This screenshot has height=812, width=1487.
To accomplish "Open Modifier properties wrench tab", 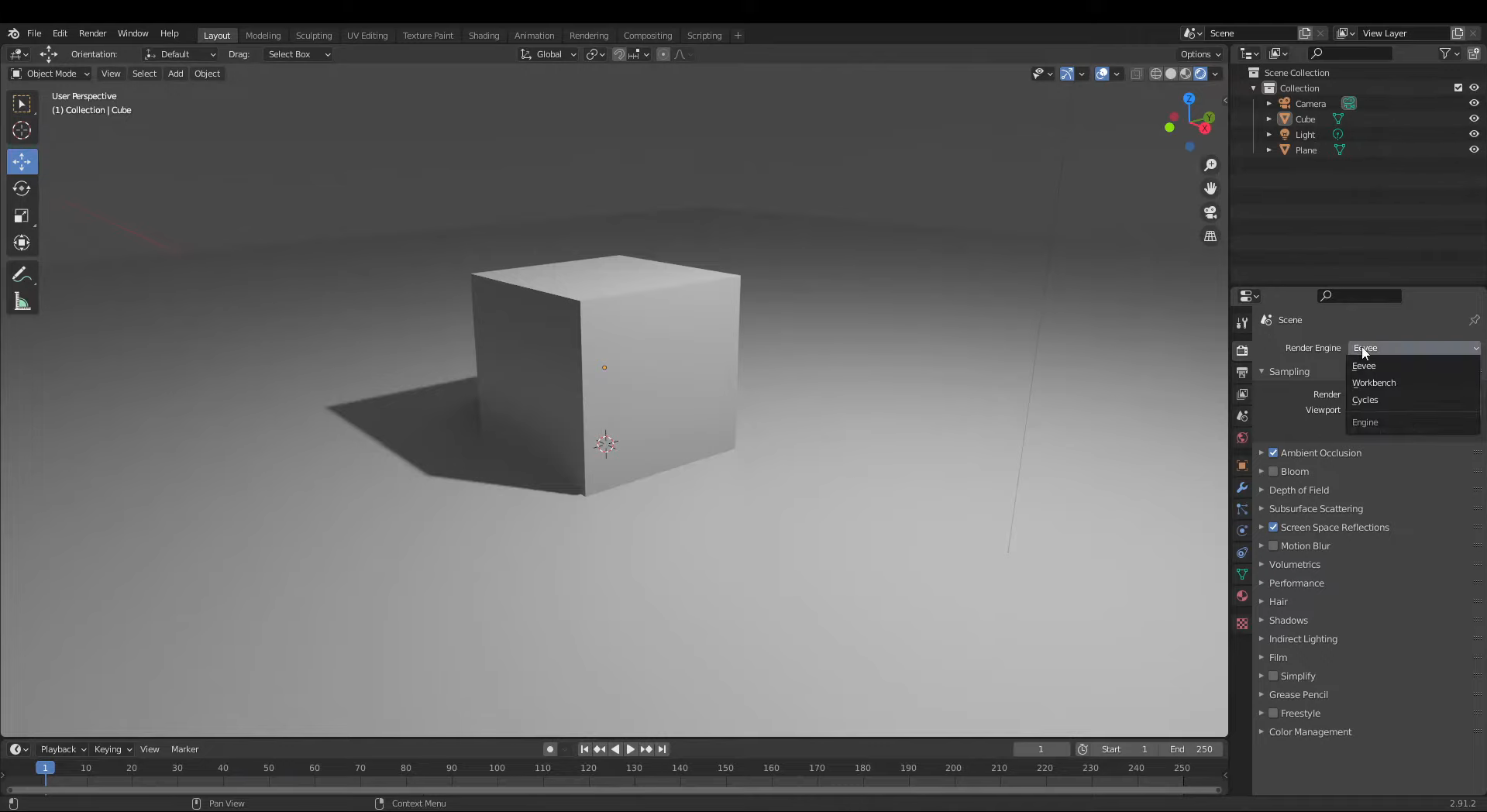I will click(x=1242, y=487).
